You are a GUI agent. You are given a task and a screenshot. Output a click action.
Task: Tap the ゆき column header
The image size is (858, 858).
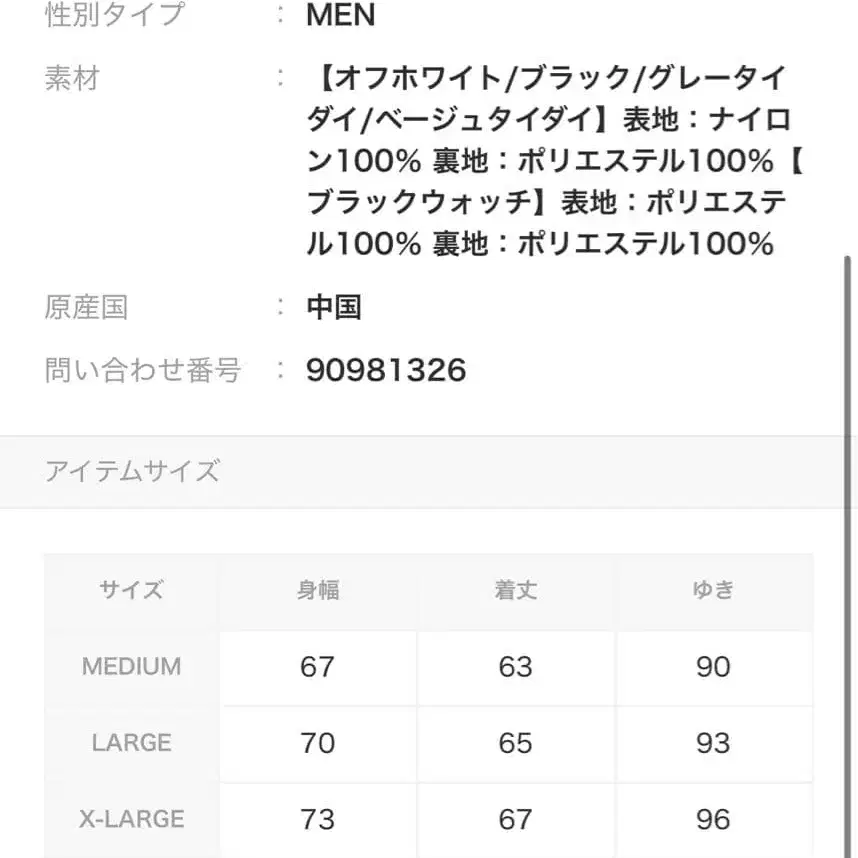(x=713, y=590)
